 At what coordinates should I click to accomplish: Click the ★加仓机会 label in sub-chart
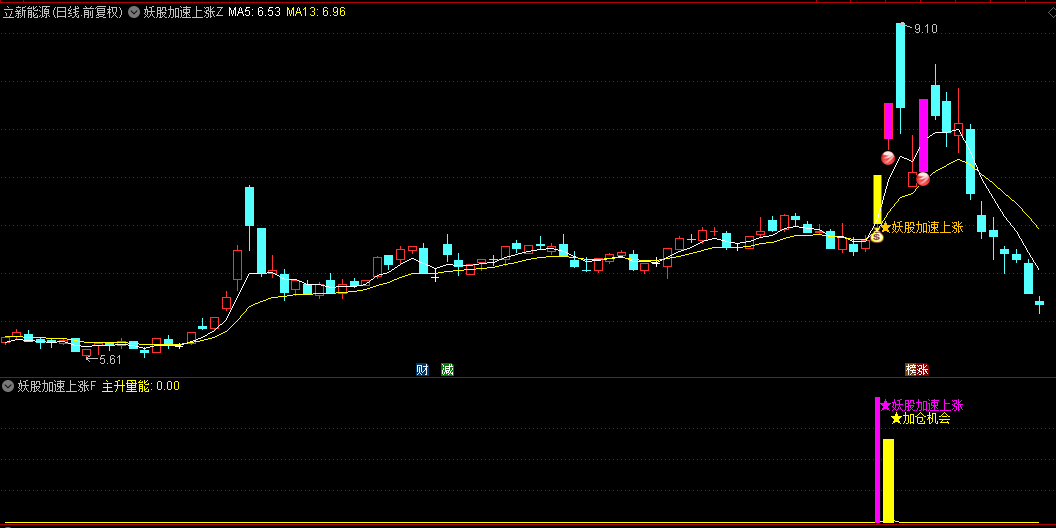[x=921, y=419]
